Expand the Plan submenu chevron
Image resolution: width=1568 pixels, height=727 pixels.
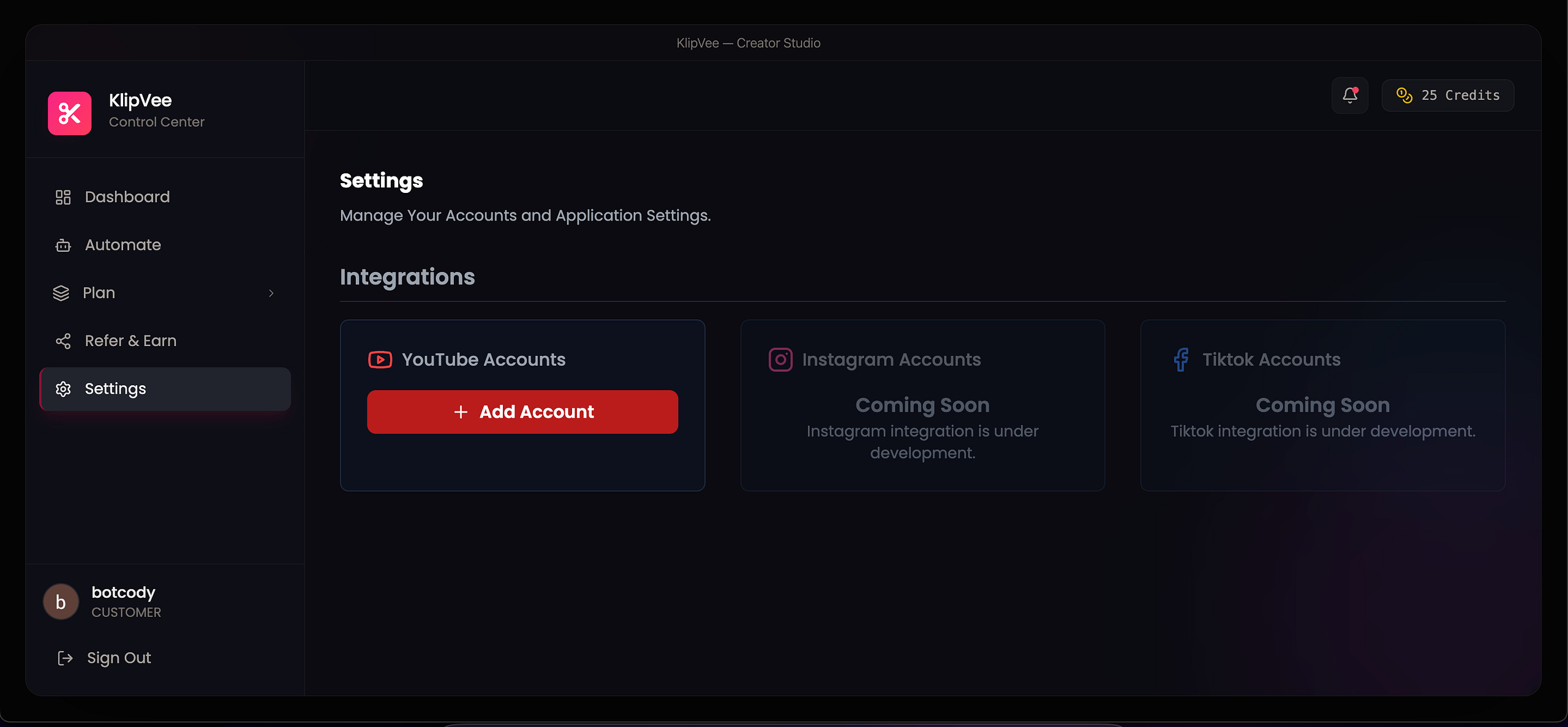click(x=271, y=293)
